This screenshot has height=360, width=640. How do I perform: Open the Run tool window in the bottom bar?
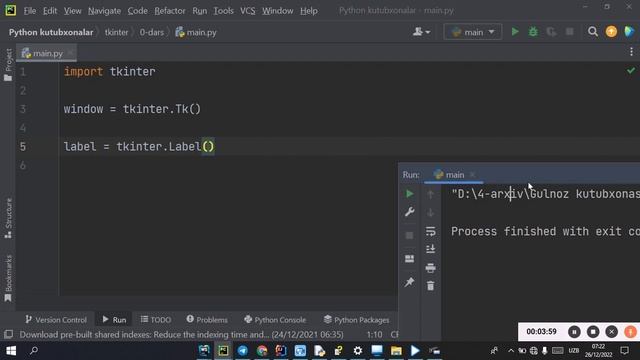pyautogui.click(x=114, y=320)
